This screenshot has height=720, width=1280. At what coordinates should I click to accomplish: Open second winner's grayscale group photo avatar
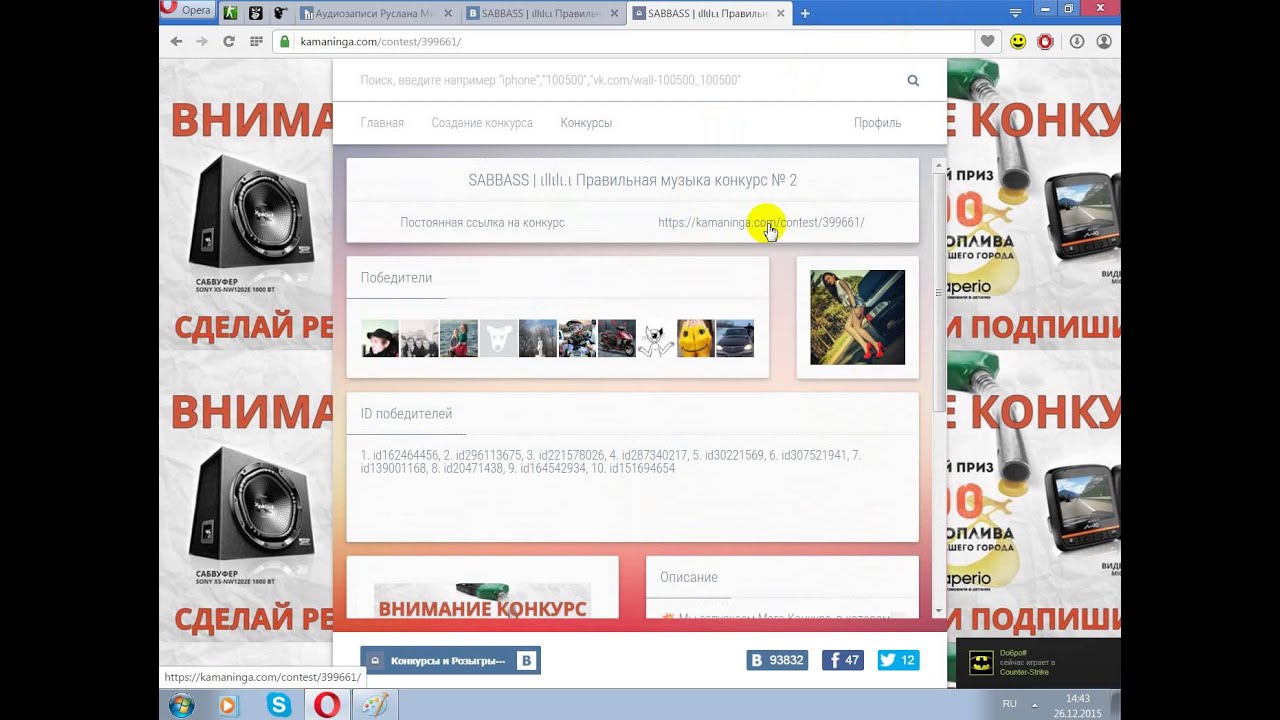[x=419, y=338]
